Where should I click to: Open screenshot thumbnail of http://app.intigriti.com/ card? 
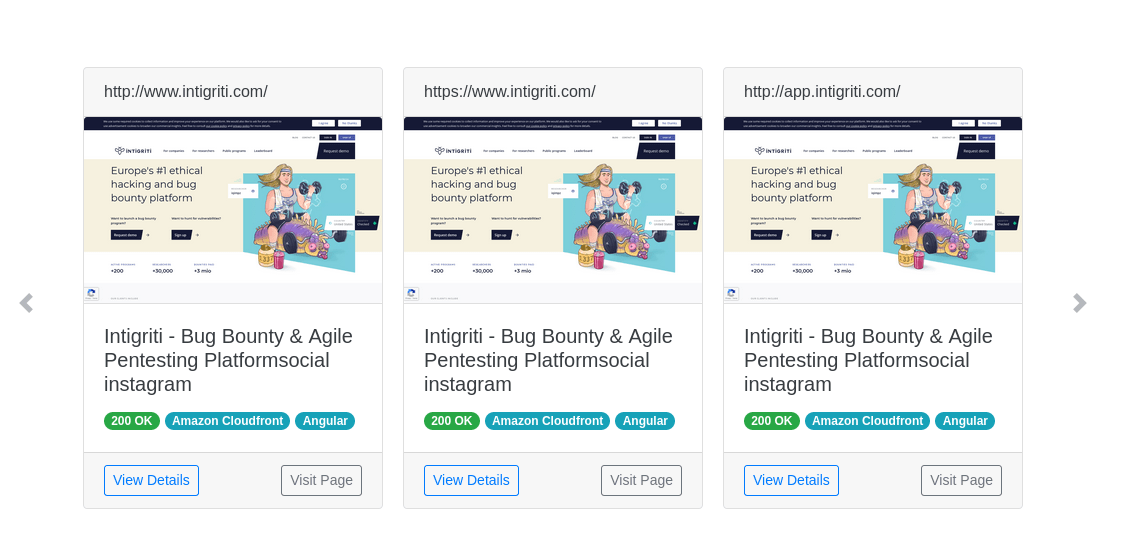coord(873,210)
